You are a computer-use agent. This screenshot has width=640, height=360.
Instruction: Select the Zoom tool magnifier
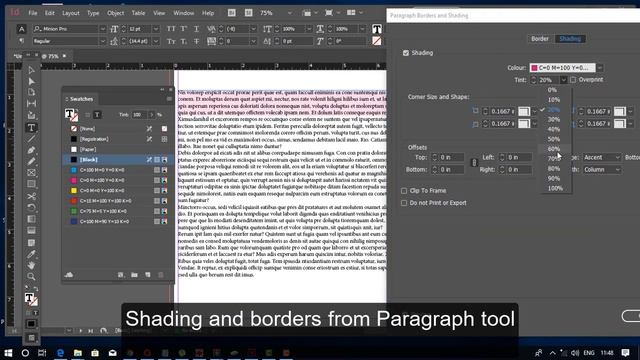(31, 277)
